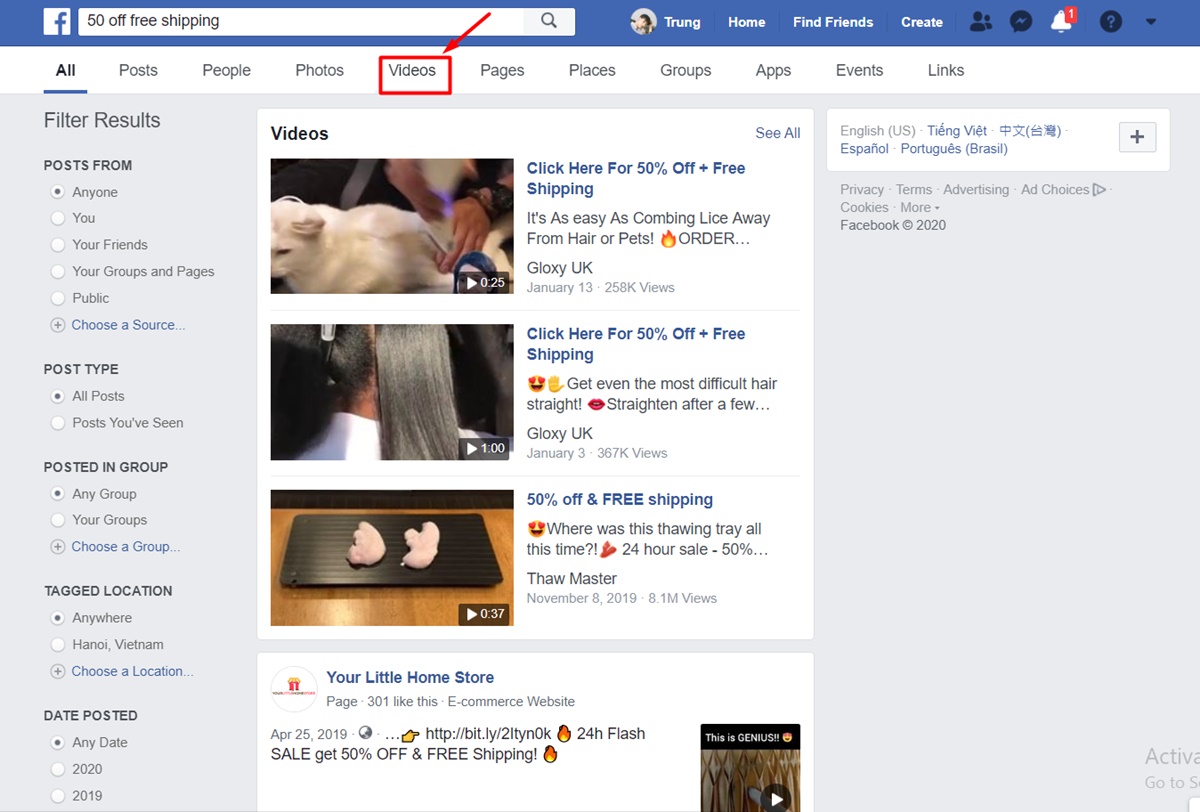Switch to the Pages tab
Viewport: 1200px width, 812px height.
[x=502, y=70]
